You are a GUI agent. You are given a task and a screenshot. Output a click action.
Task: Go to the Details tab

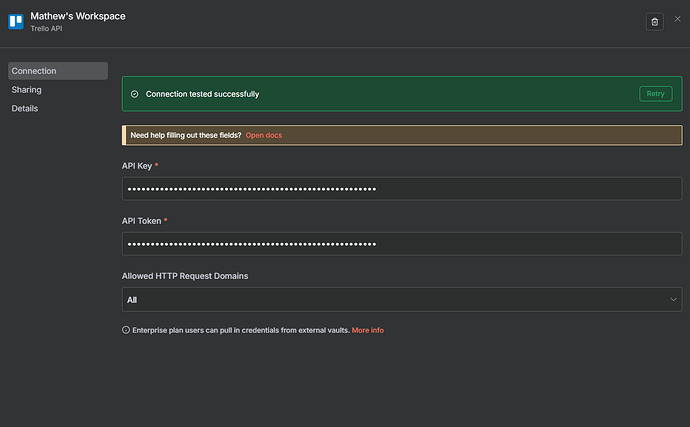click(25, 108)
